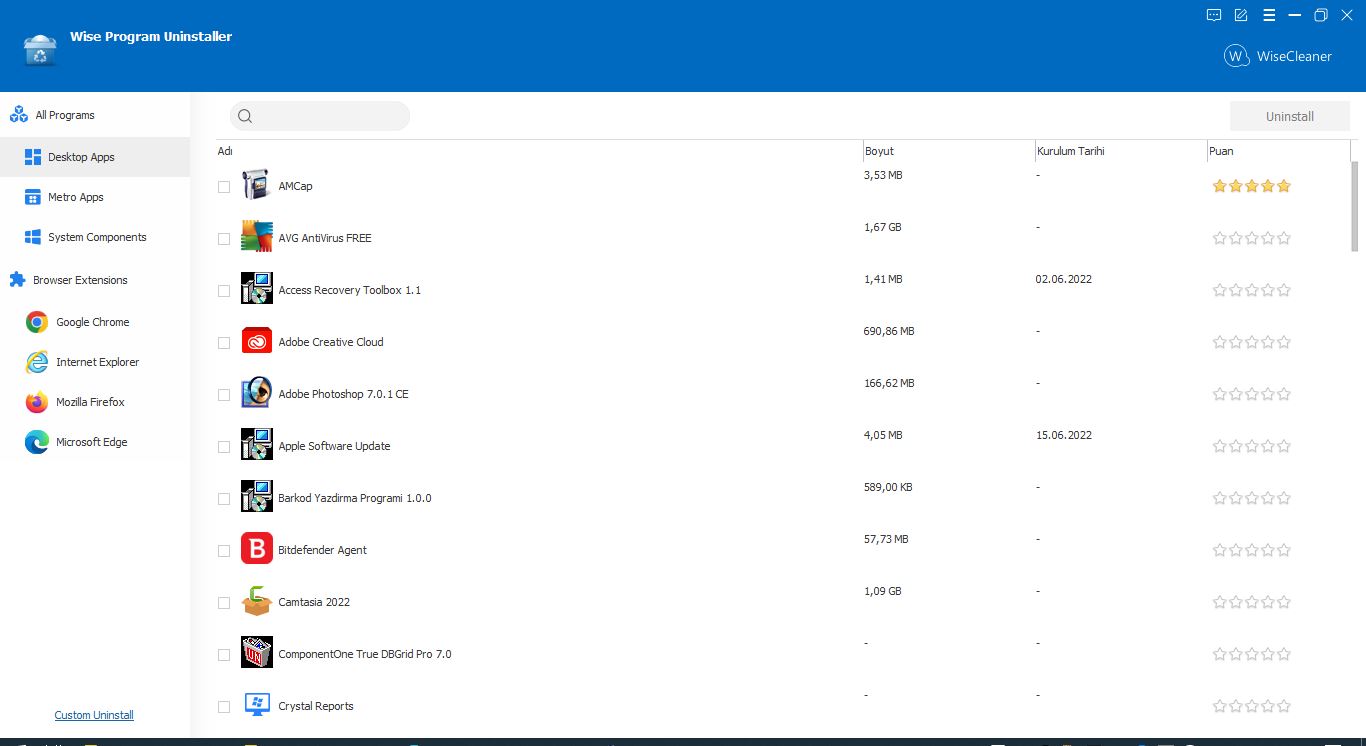Image resolution: width=1366 pixels, height=746 pixels.
Task: Switch to Desktop Apps category
Action: [x=95, y=157]
